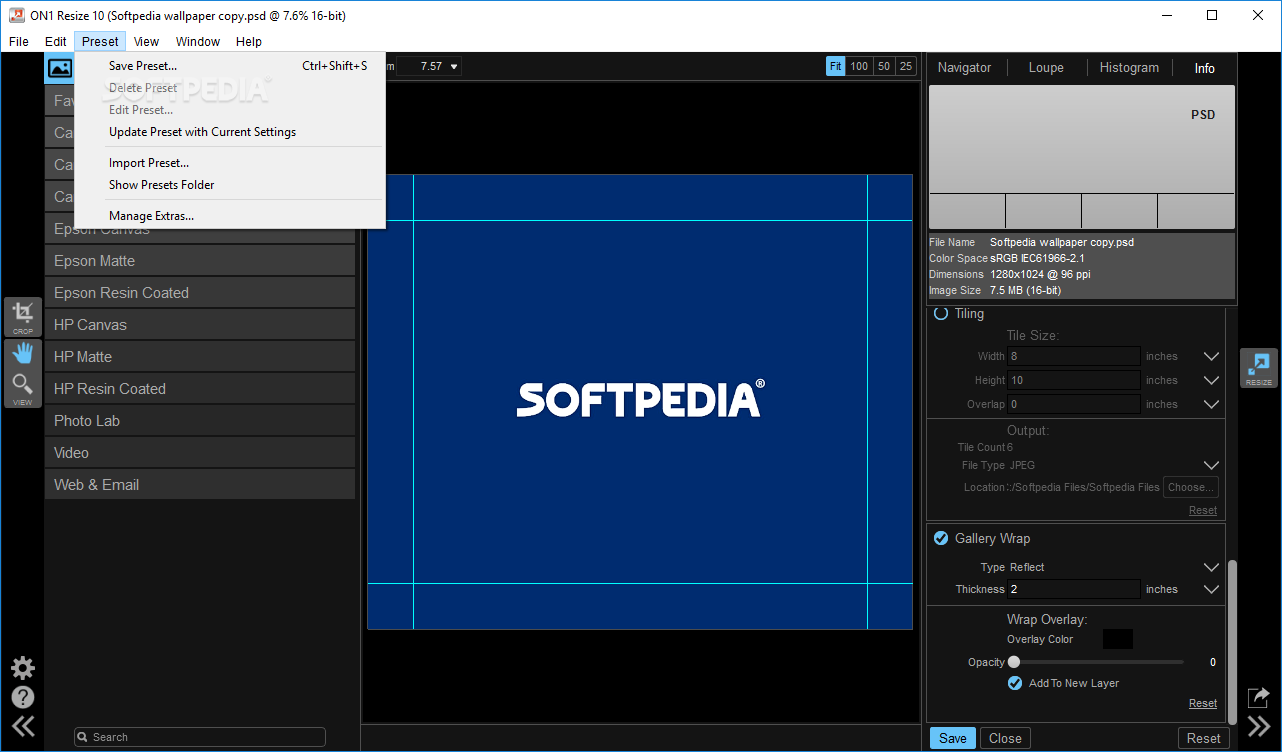Click the Choose... location button
The height and width of the screenshot is (752, 1282).
(1191, 487)
